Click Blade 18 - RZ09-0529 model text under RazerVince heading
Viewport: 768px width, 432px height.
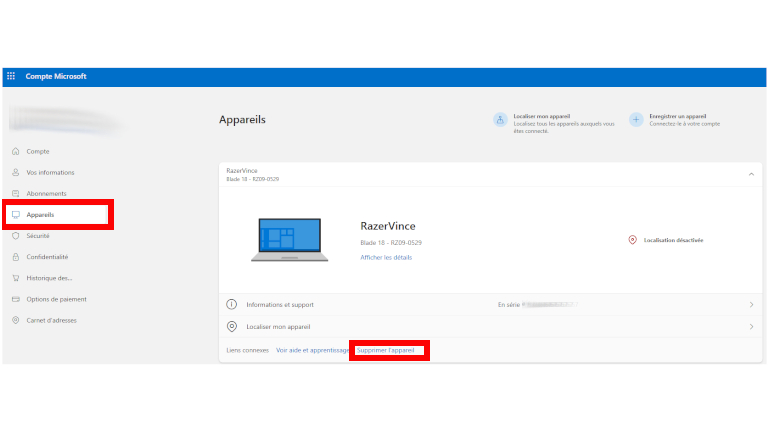(x=391, y=242)
